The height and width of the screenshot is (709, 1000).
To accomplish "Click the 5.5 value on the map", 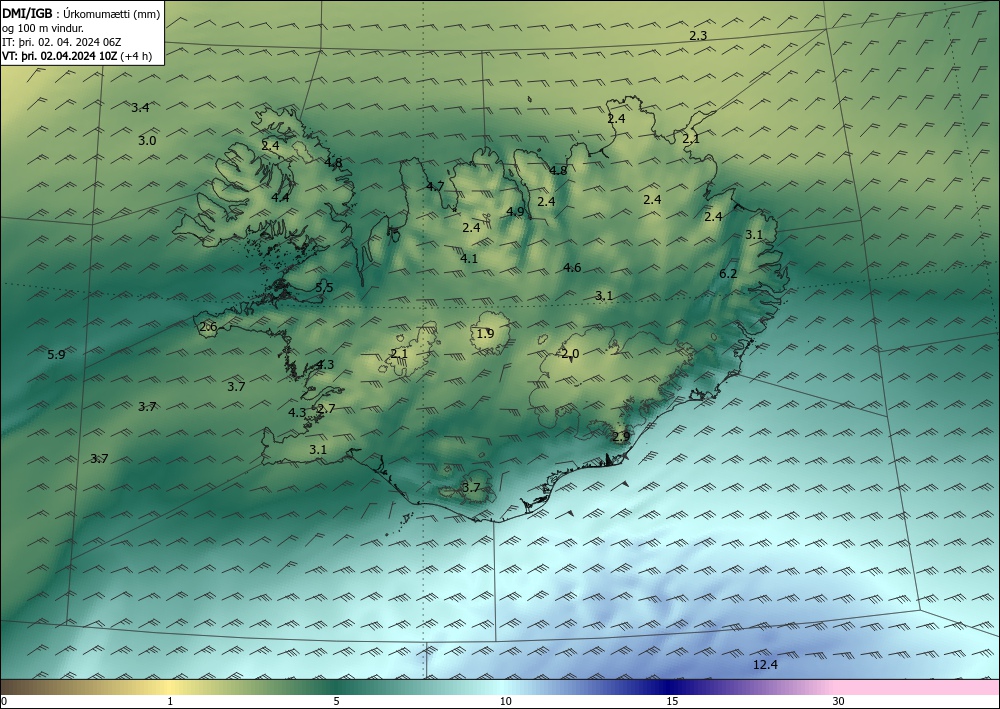I will pyautogui.click(x=324, y=288).
